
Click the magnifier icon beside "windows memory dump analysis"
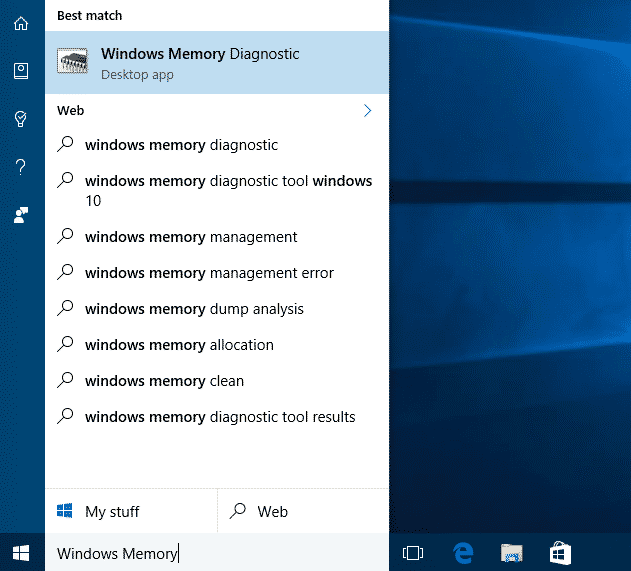click(65, 308)
